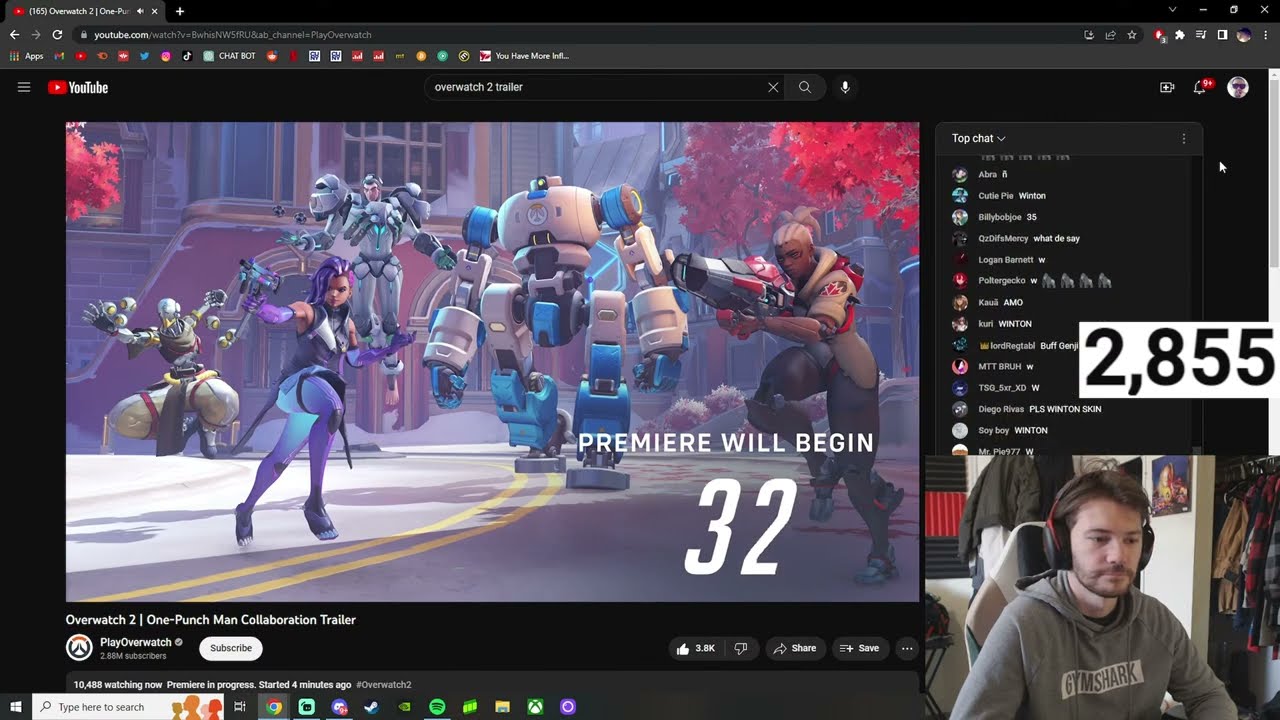Mute the tab via speaker icon
1280x720 pixels.
pos(140,11)
